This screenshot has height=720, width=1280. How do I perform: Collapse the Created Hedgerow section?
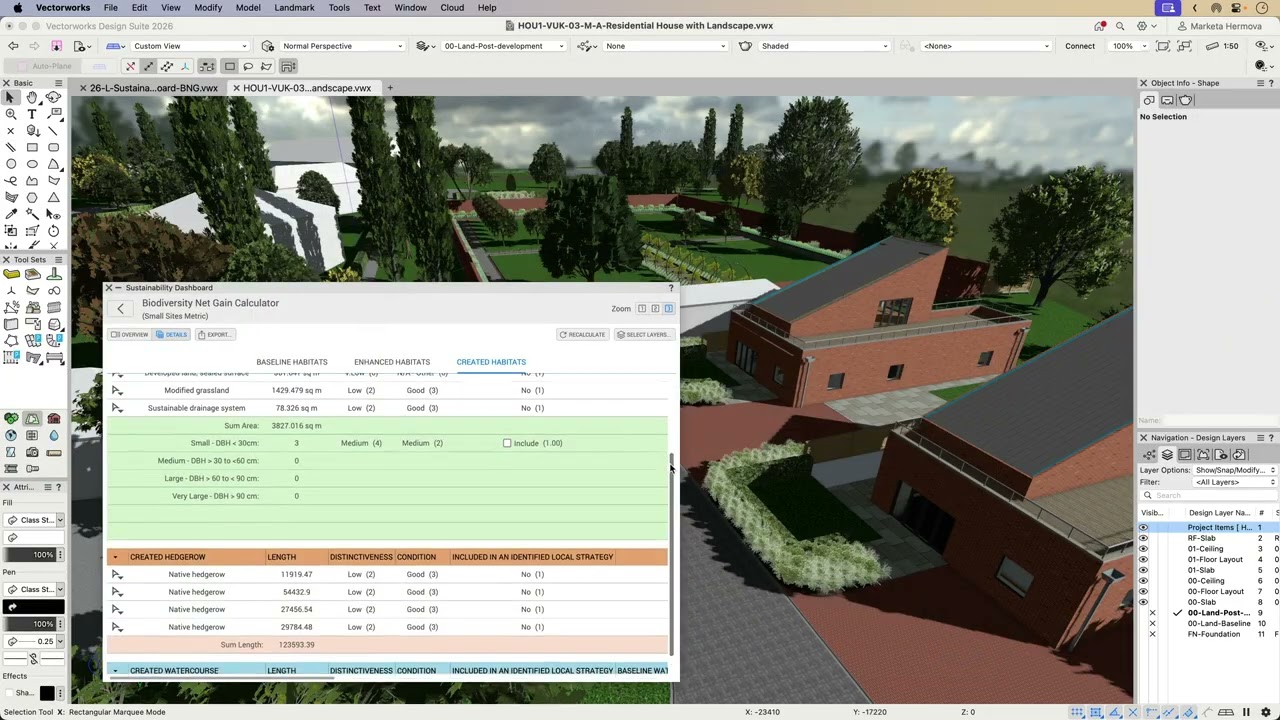[x=115, y=557]
